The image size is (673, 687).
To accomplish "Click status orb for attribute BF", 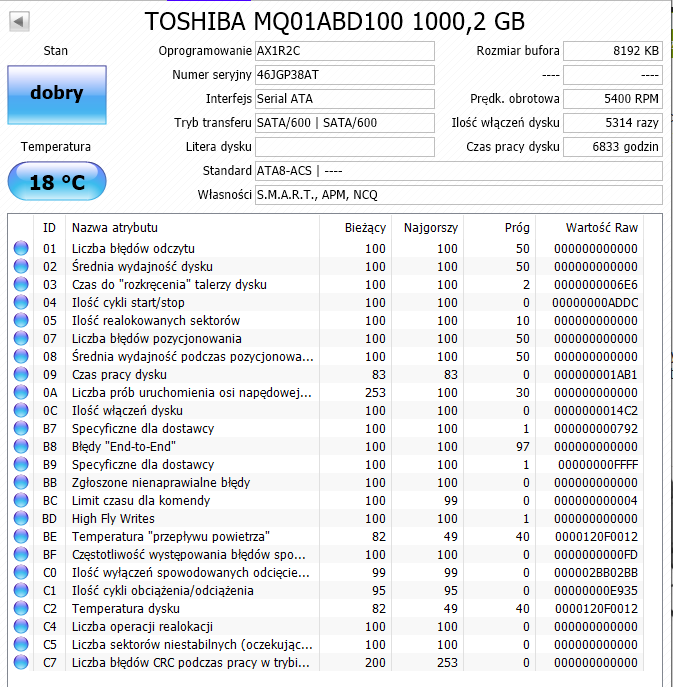I will click(21, 554).
